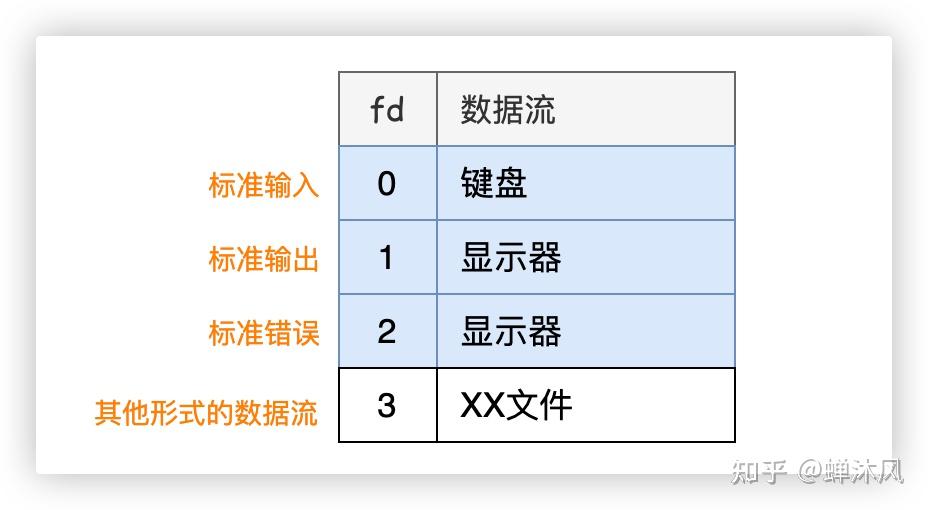Click the blank area right of 数据流 text
Viewport: 928px width, 510px height.
pos(650,109)
